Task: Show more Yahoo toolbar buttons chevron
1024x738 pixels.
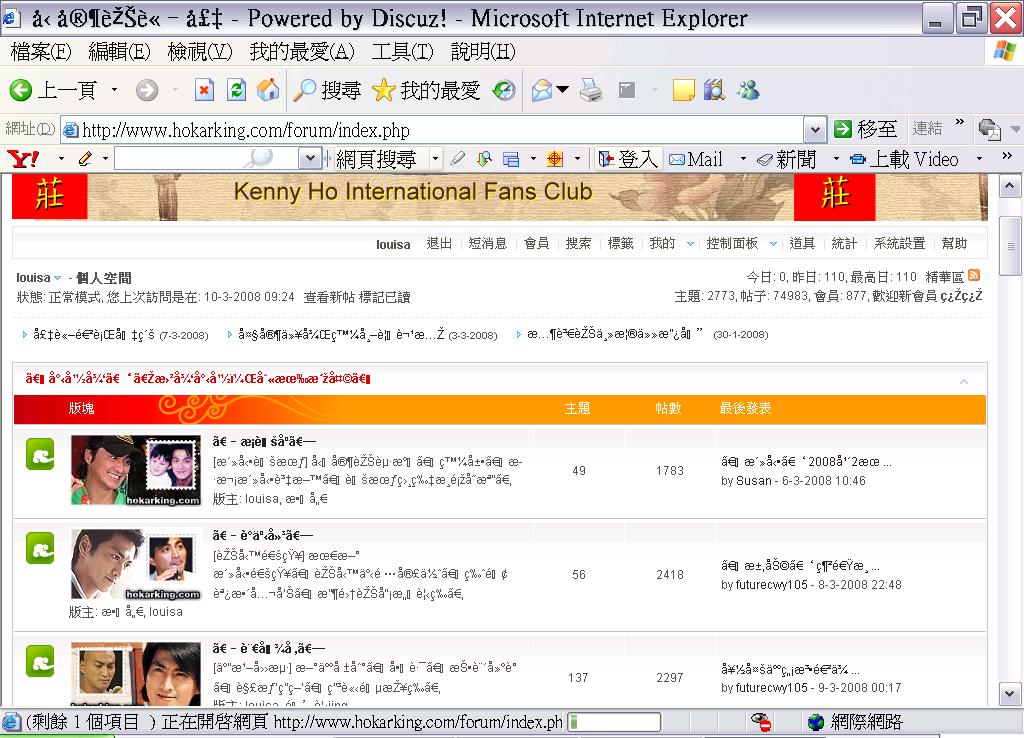Action: point(1006,156)
